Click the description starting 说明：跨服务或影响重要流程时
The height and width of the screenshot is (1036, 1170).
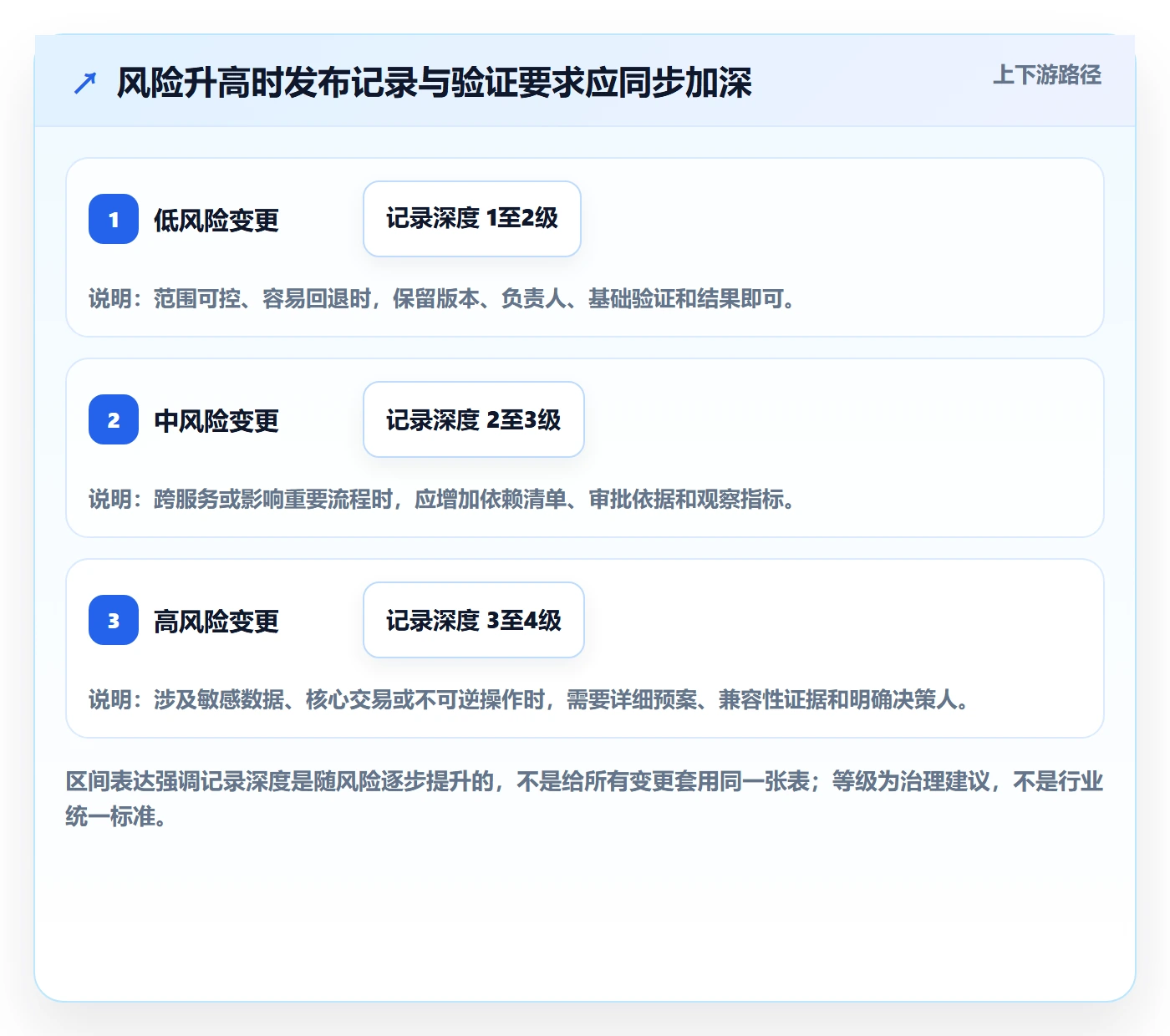pos(442,499)
